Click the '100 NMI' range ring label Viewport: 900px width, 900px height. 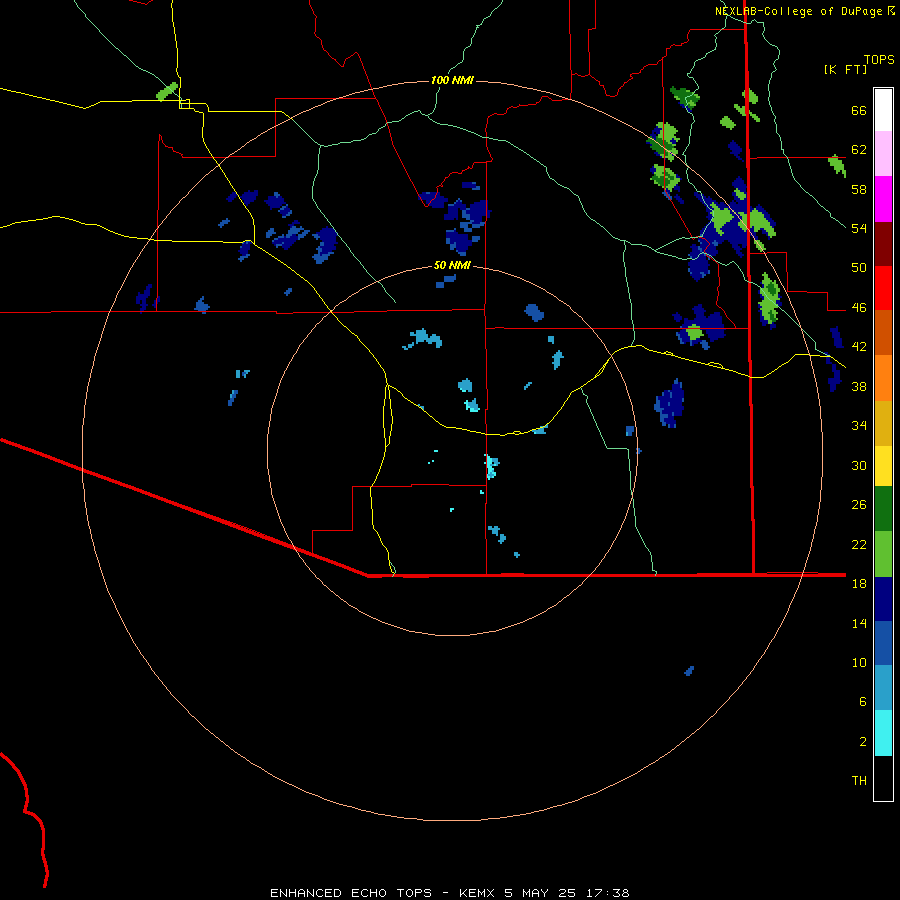[452, 80]
